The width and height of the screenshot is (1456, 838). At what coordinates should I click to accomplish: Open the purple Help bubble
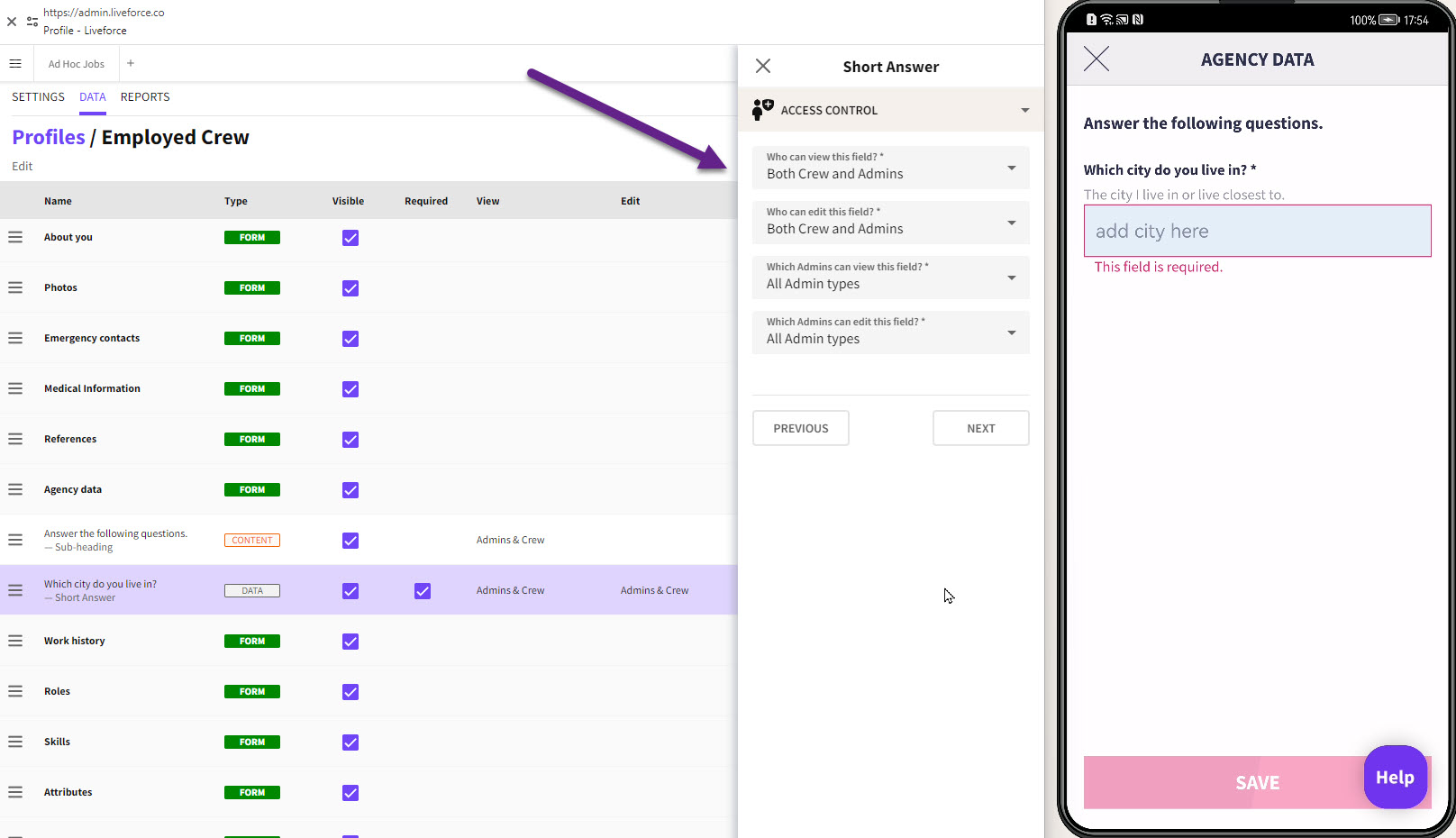(1395, 777)
